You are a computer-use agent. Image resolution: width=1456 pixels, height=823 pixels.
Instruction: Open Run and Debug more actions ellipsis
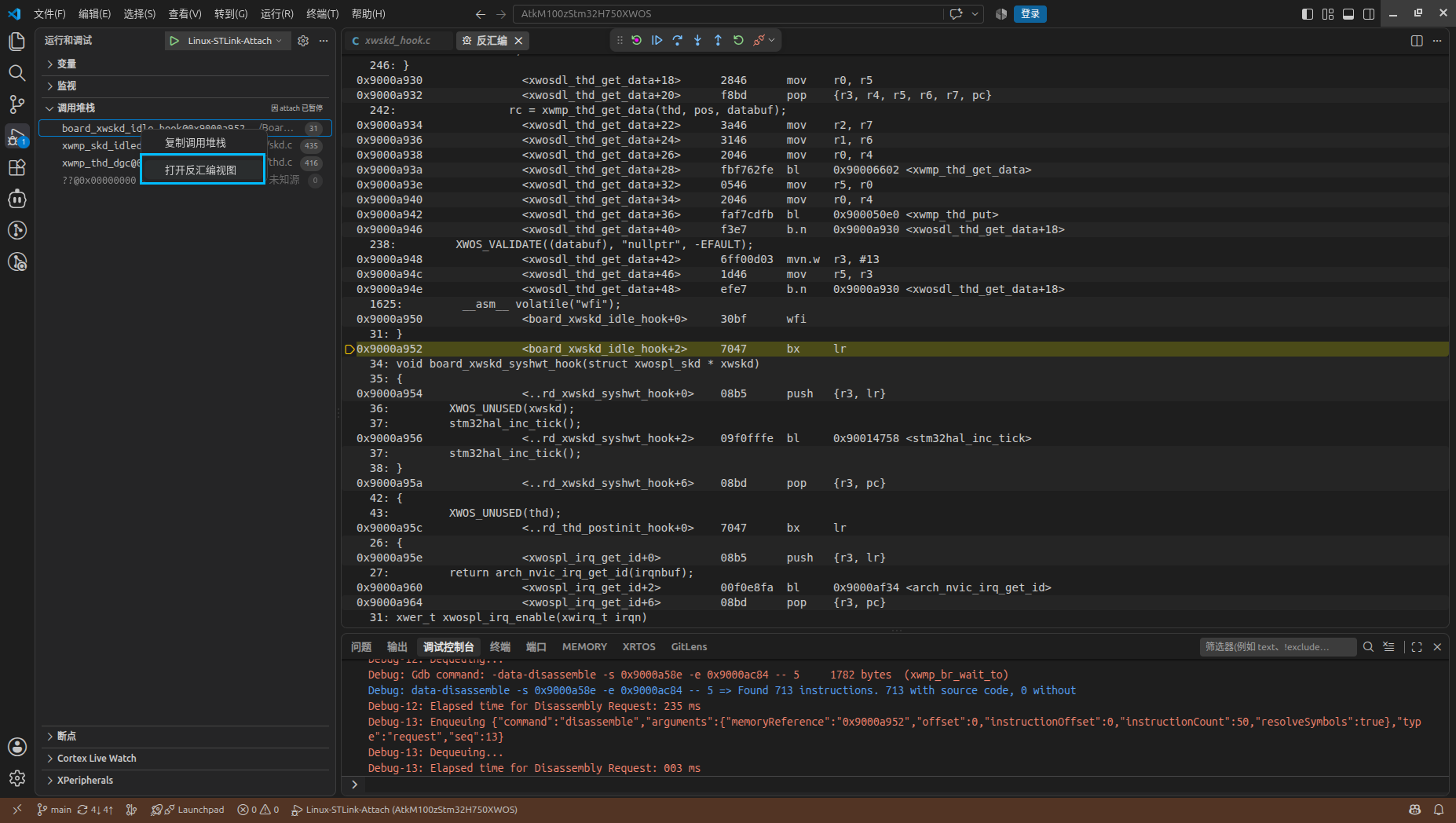click(x=324, y=41)
